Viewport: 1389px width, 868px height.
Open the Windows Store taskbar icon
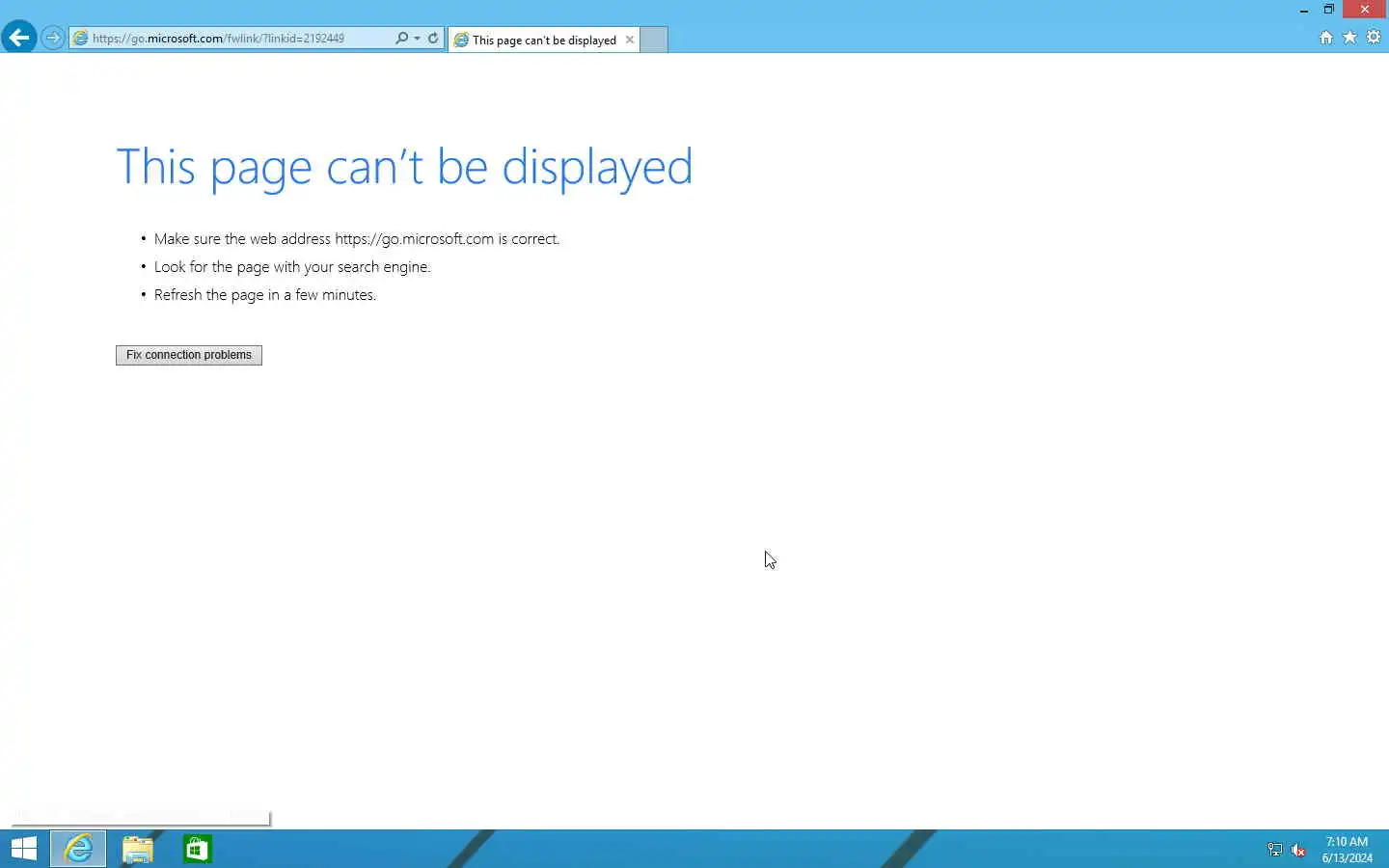(x=198, y=849)
